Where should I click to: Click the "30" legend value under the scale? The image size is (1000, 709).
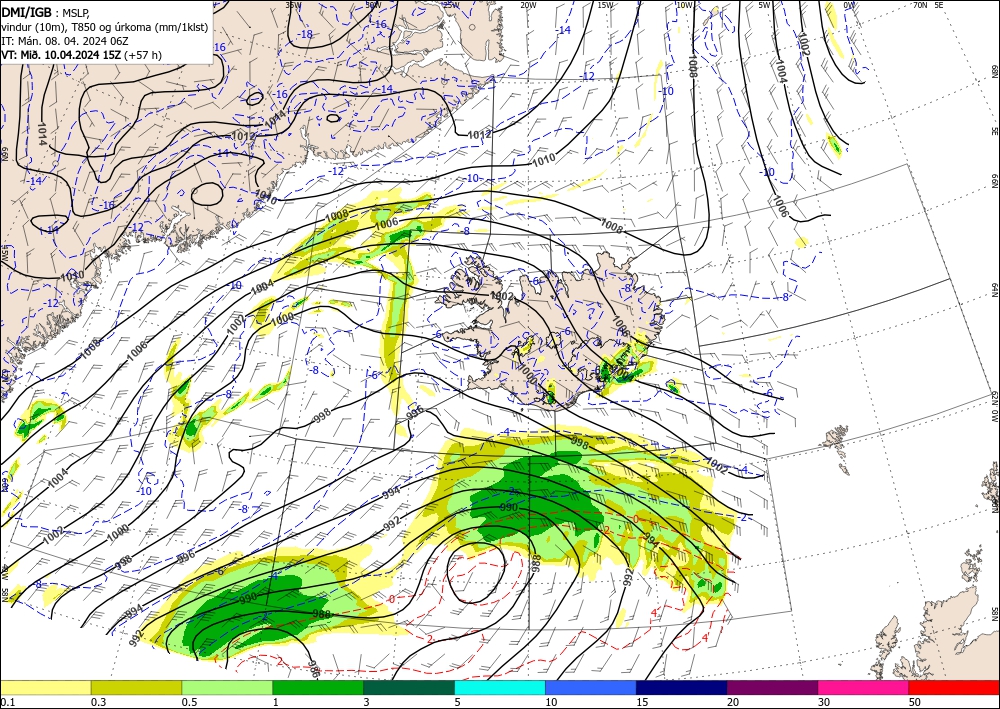[x=824, y=702]
